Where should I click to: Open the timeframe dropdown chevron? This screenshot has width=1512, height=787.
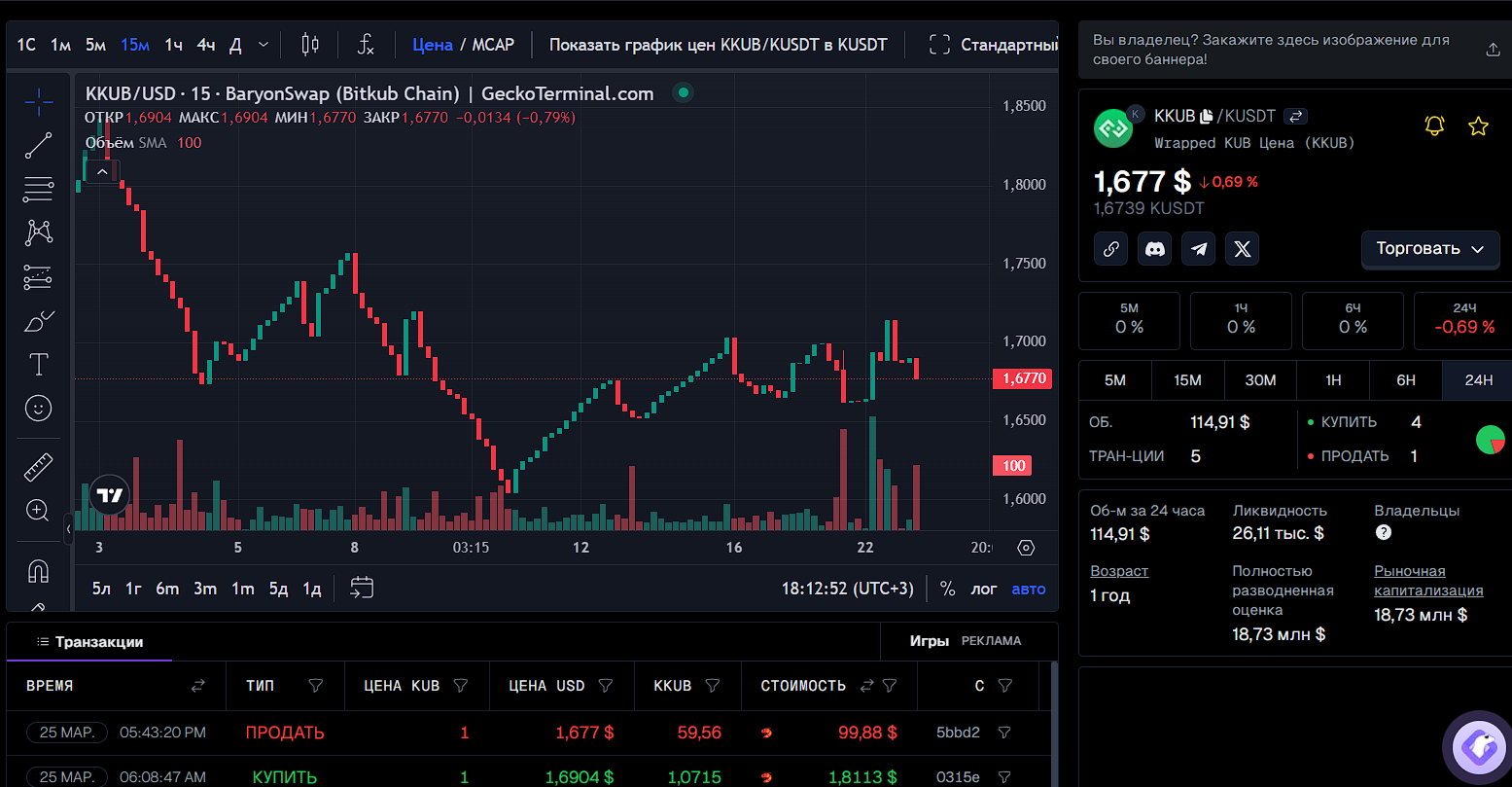(264, 45)
